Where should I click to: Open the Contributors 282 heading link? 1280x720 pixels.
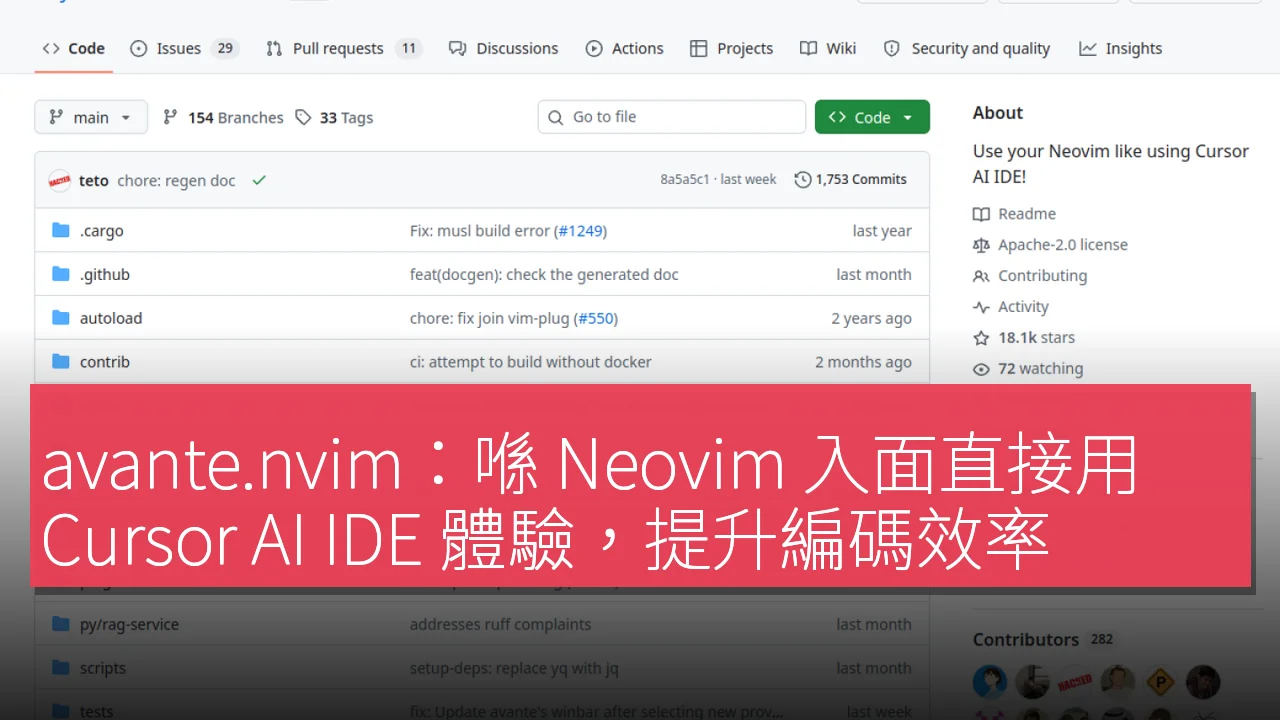click(x=1043, y=640)
